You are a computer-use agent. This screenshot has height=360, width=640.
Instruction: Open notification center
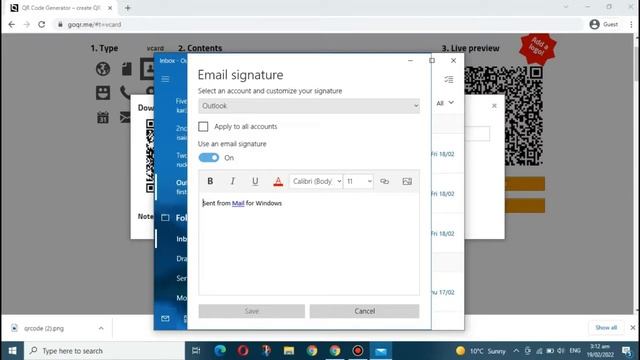point(627,351)
